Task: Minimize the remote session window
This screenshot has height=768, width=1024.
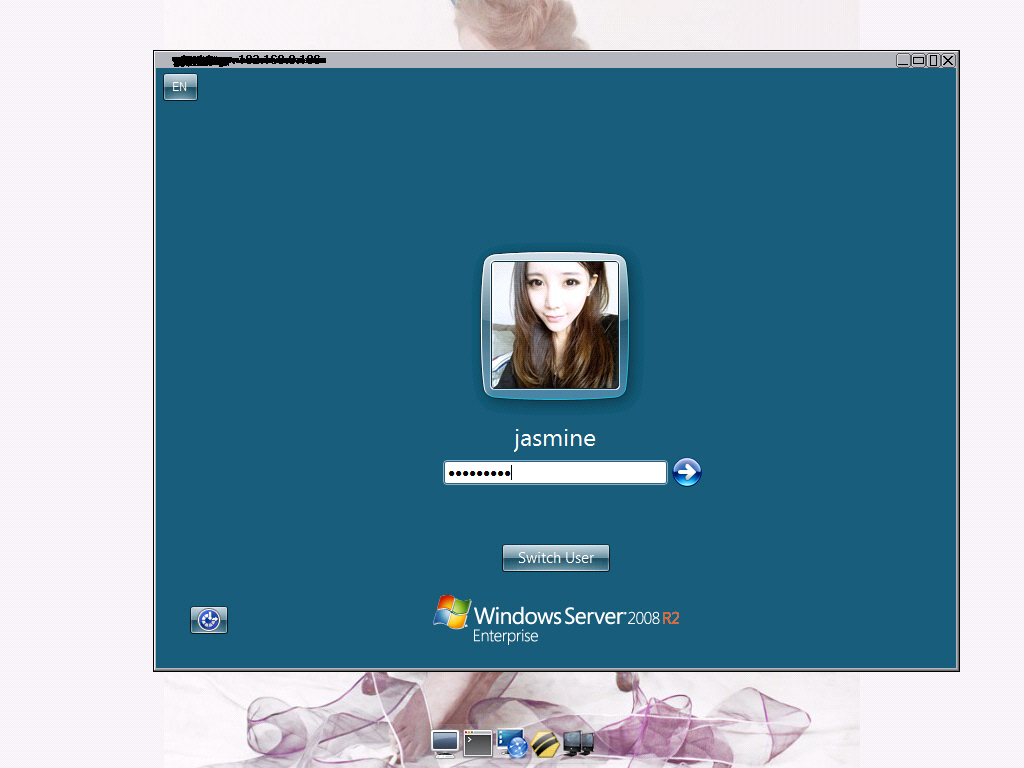Action: (903, 60)
